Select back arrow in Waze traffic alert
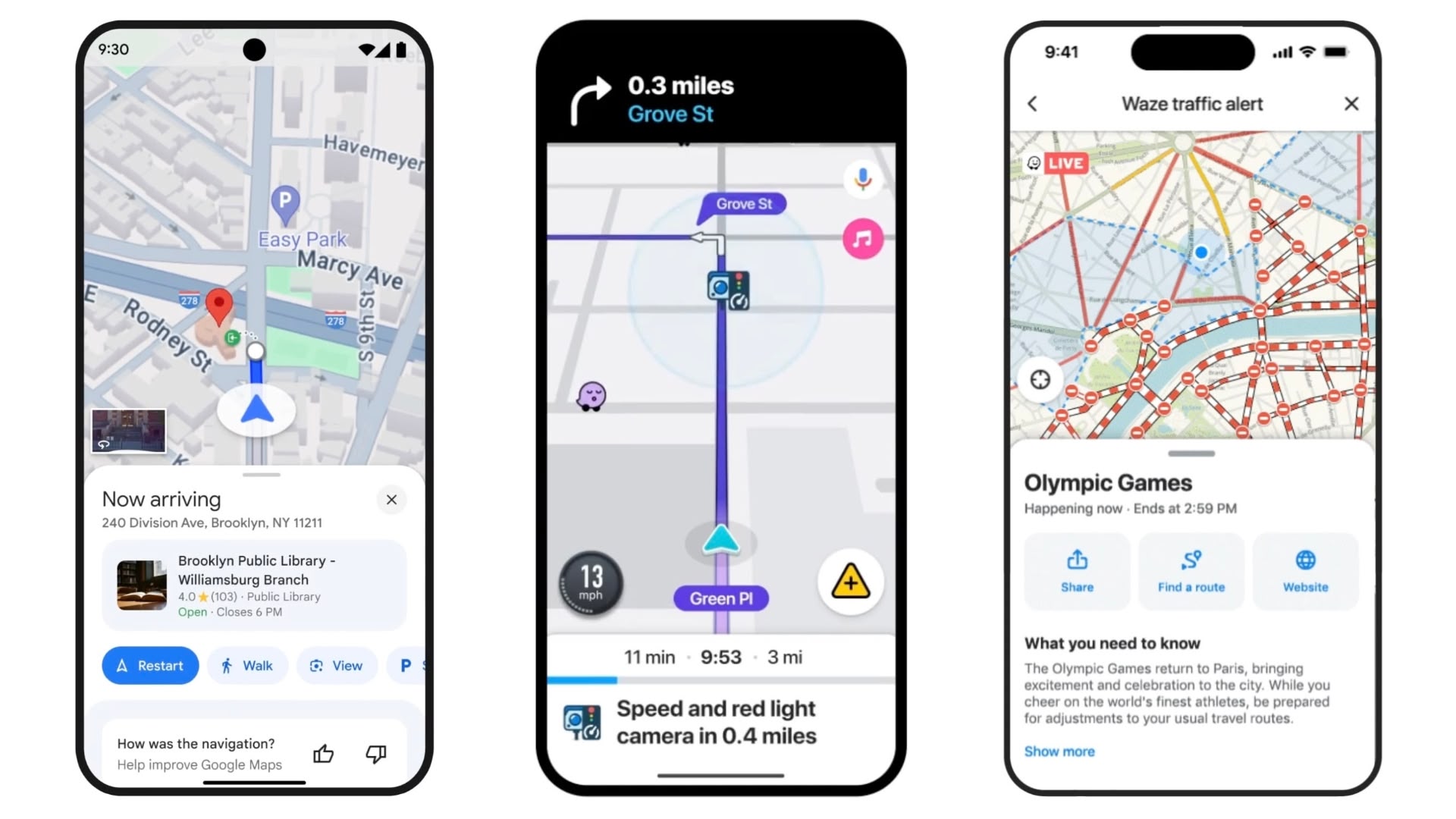Image resolution: width=1456 pixels, height=819 pixels. pyautogui.click(x=1033, y=103)
